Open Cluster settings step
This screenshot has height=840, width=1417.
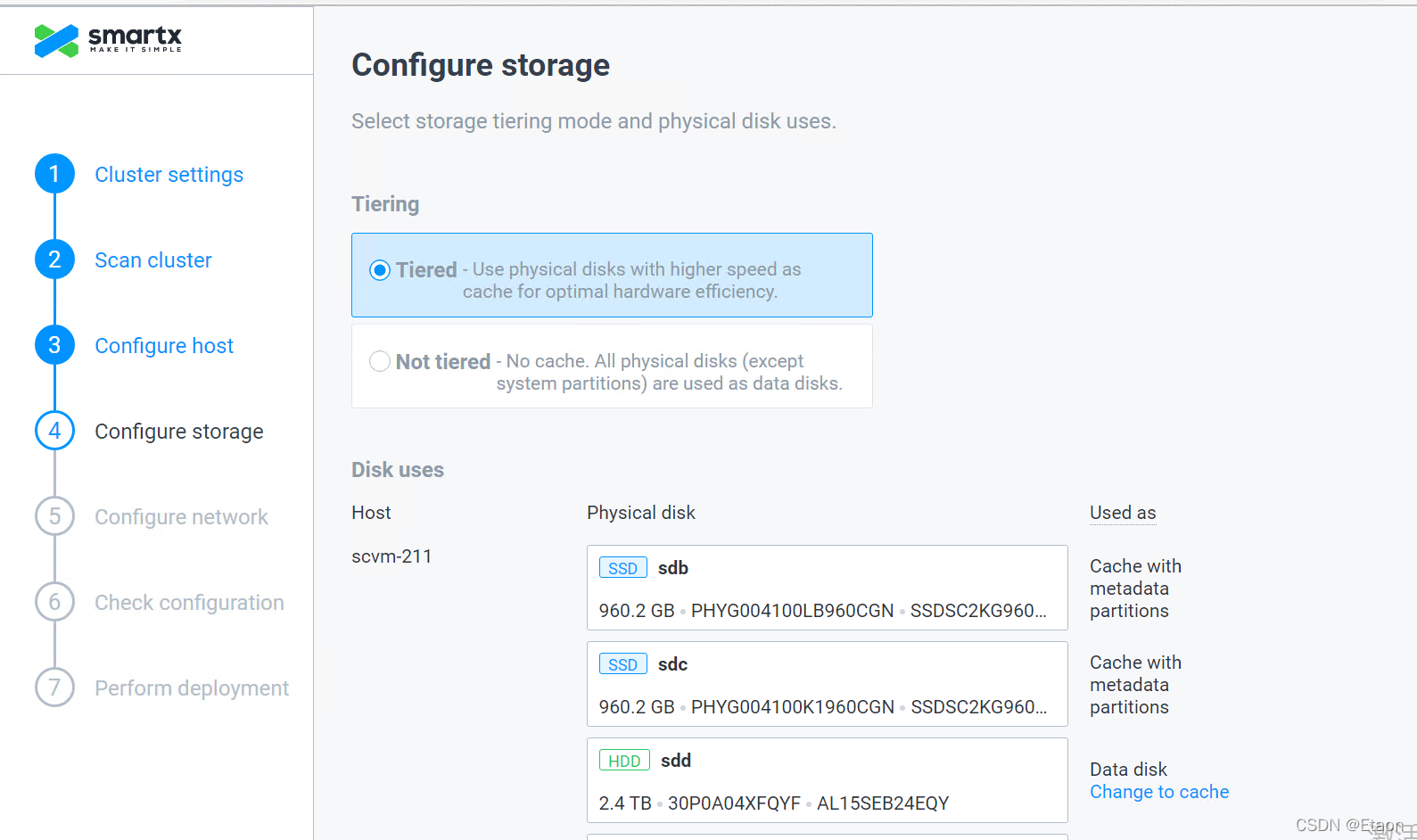click(169, 175)
